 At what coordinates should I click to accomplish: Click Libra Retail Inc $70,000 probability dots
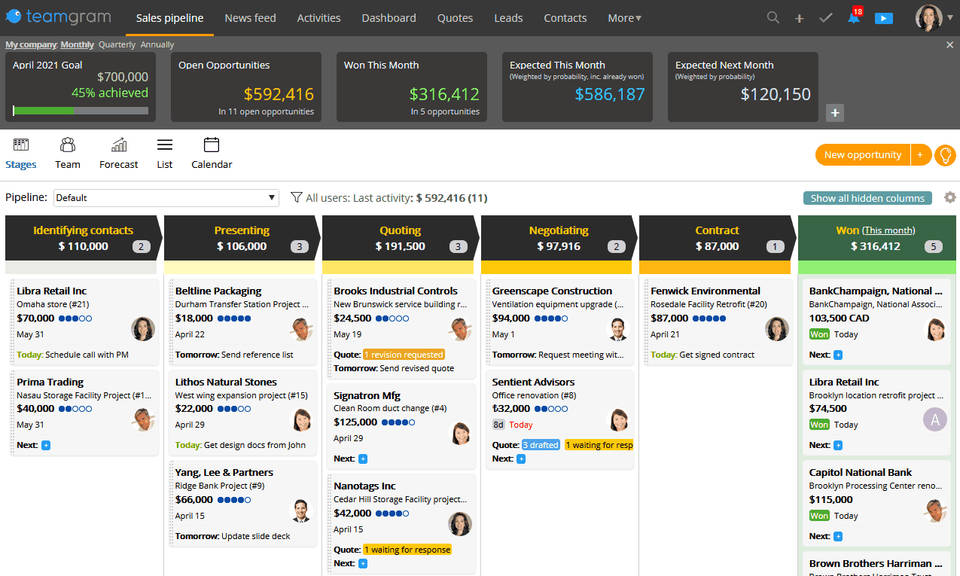pyautogui.click(x=75, y=318)
